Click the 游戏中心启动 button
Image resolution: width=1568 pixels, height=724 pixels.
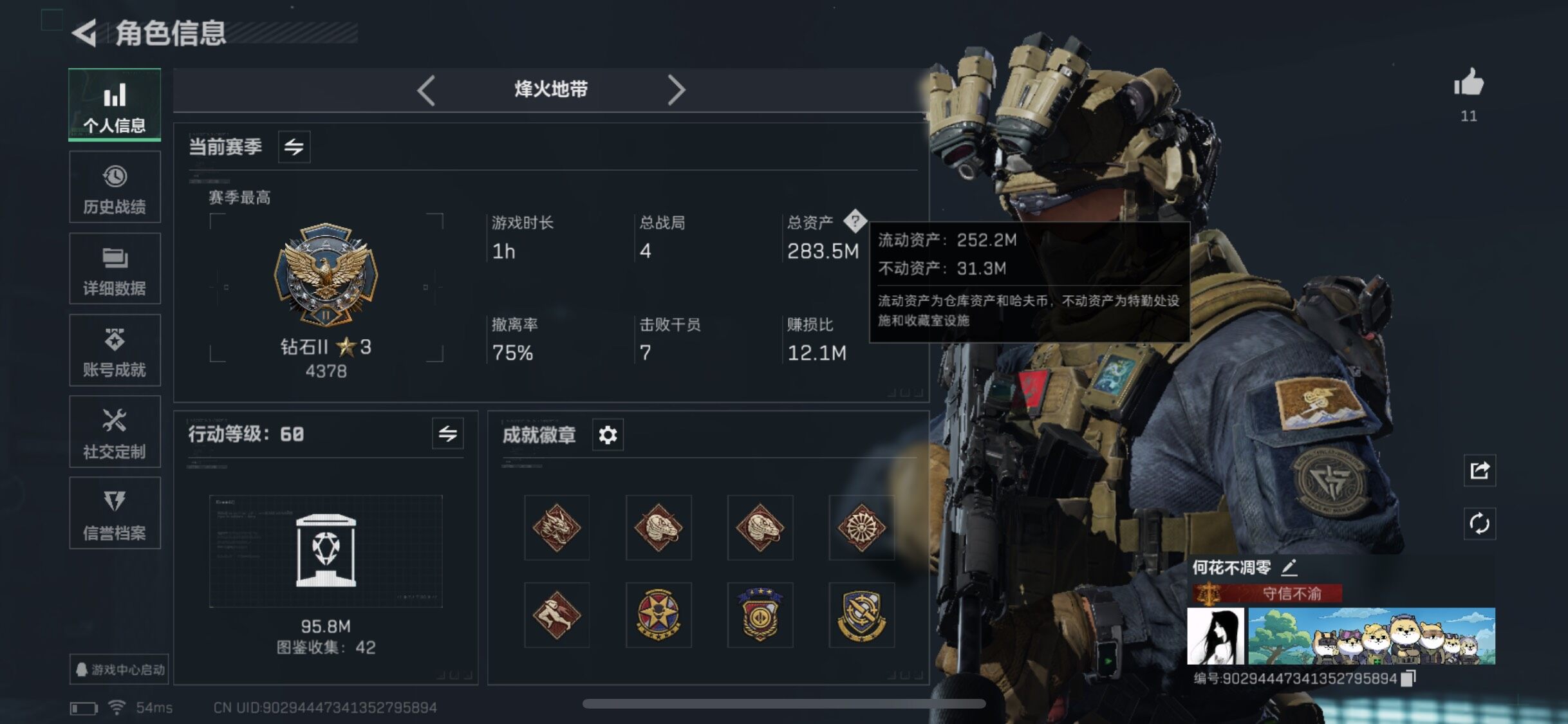(119, 669)
